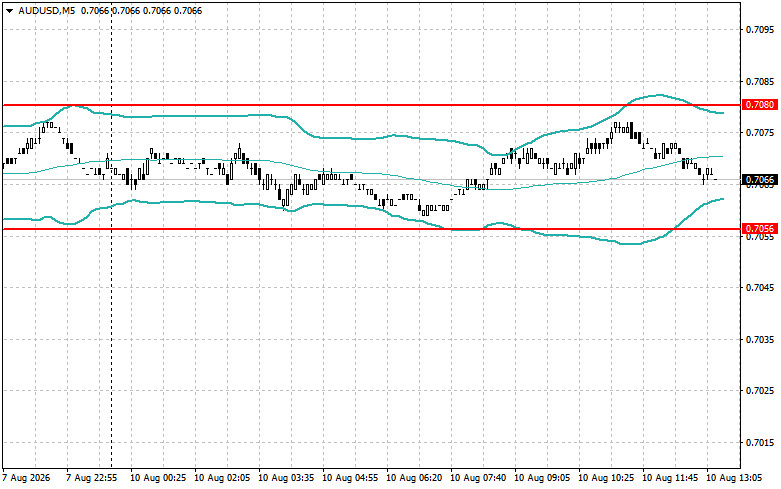Select the red 0.7080 price level label
781x489 pixels.
pyautogui.click(x=760, y=105)
